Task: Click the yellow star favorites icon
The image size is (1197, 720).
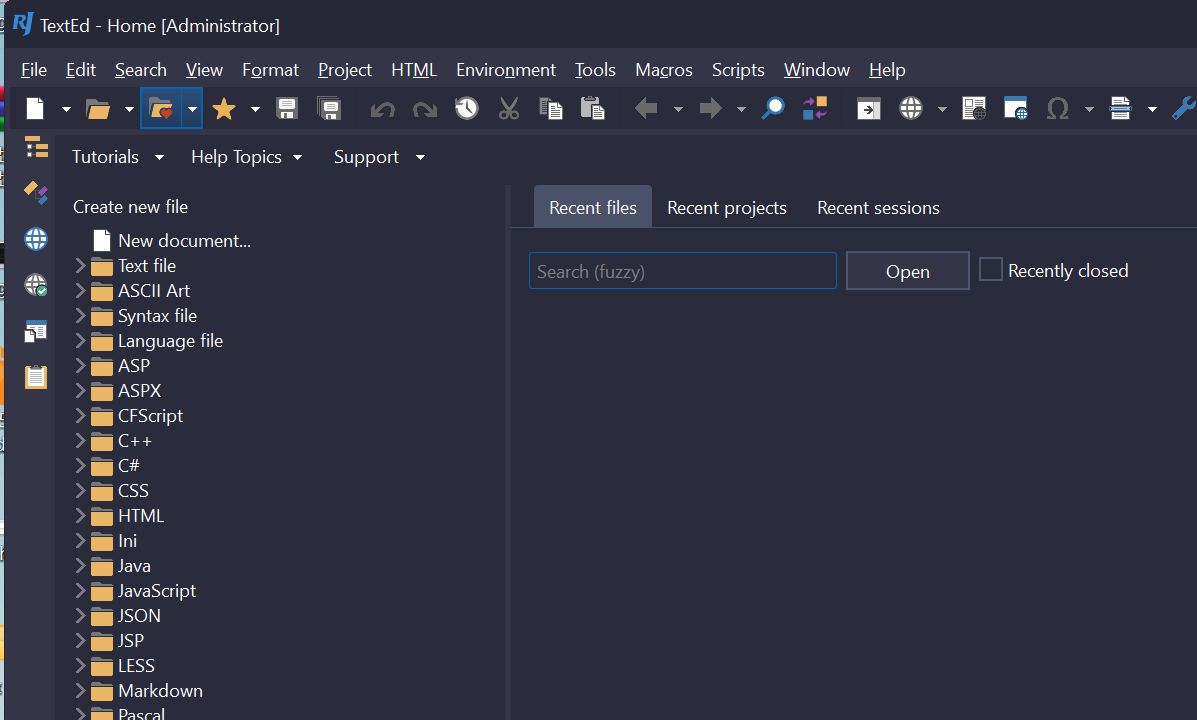Action: coord(224,108)
